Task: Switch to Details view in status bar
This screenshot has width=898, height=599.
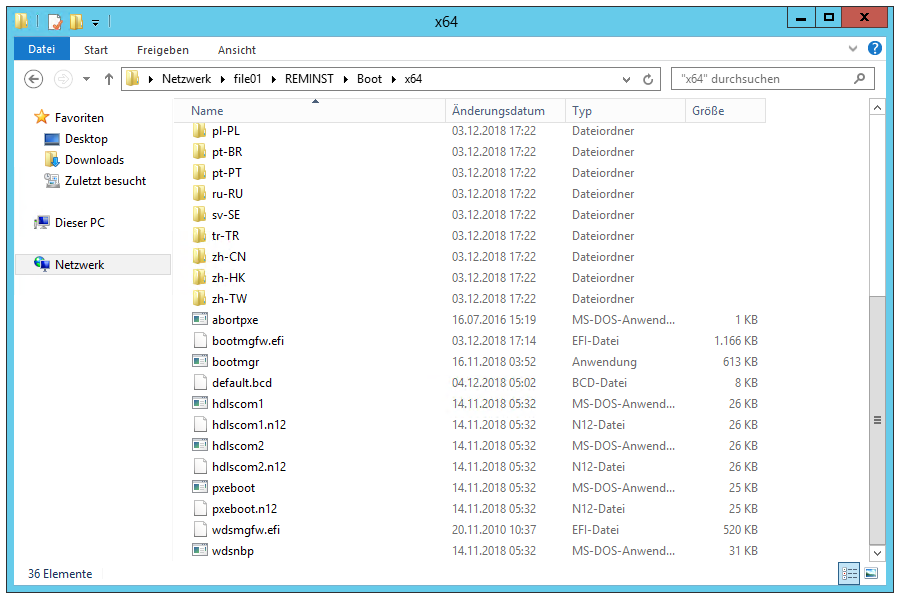Action: [849, 573]
